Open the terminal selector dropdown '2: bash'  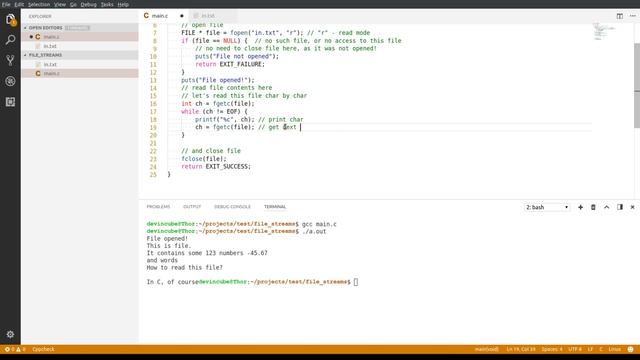547,207
